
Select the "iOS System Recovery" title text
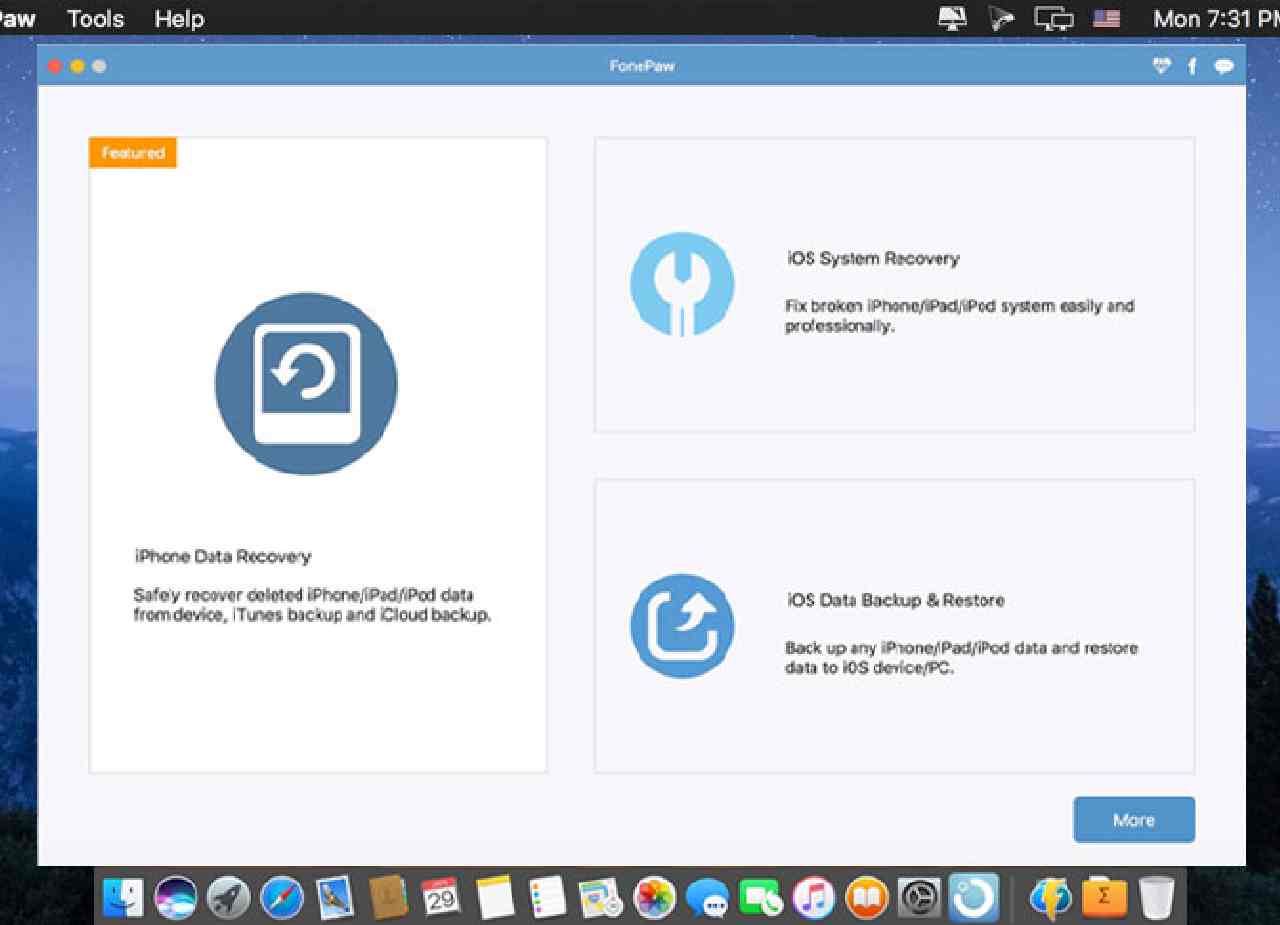pyautogui.click(x=873, y=259)
